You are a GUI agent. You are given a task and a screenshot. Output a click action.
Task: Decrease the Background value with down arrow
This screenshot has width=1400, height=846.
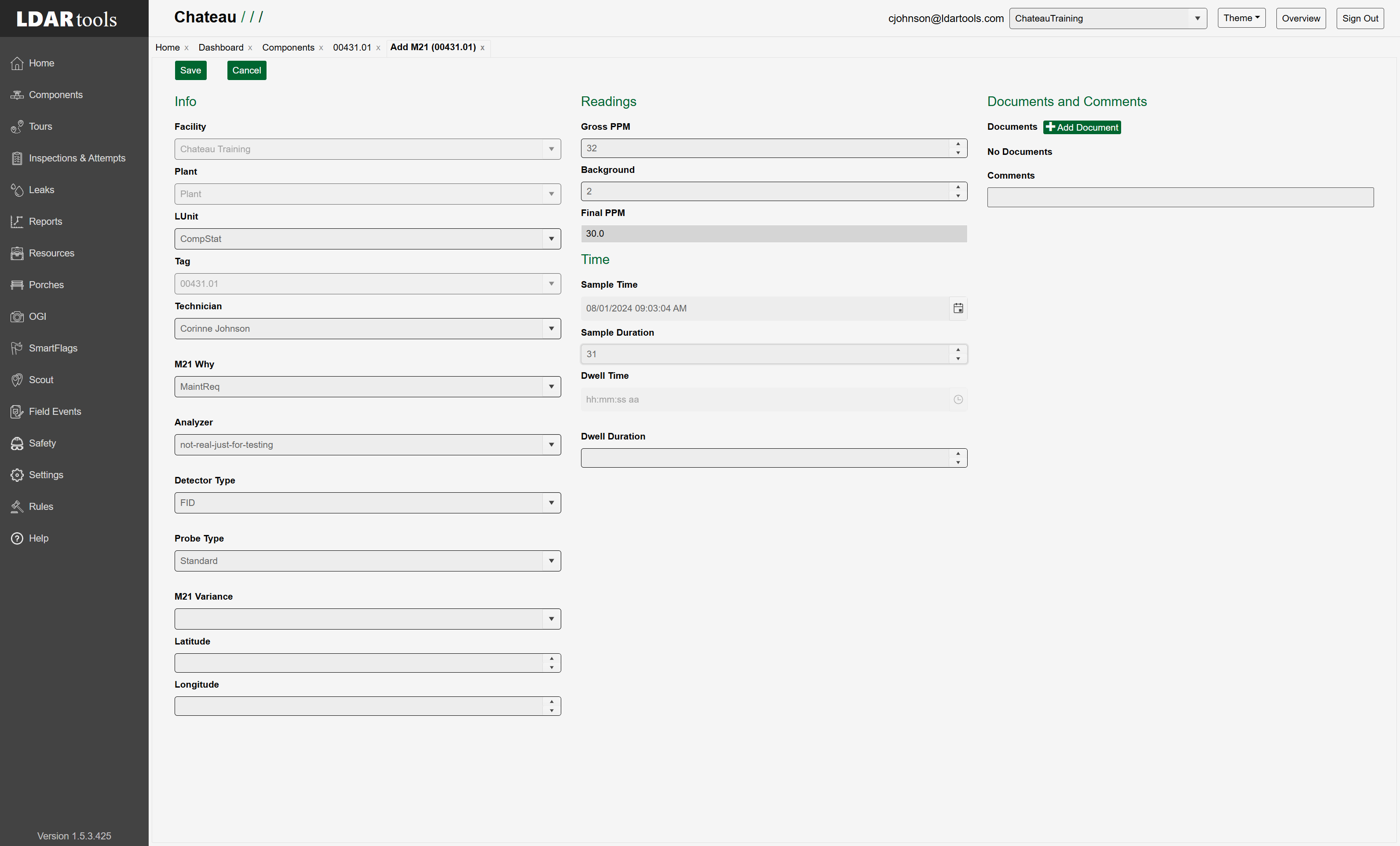(958, 196)
